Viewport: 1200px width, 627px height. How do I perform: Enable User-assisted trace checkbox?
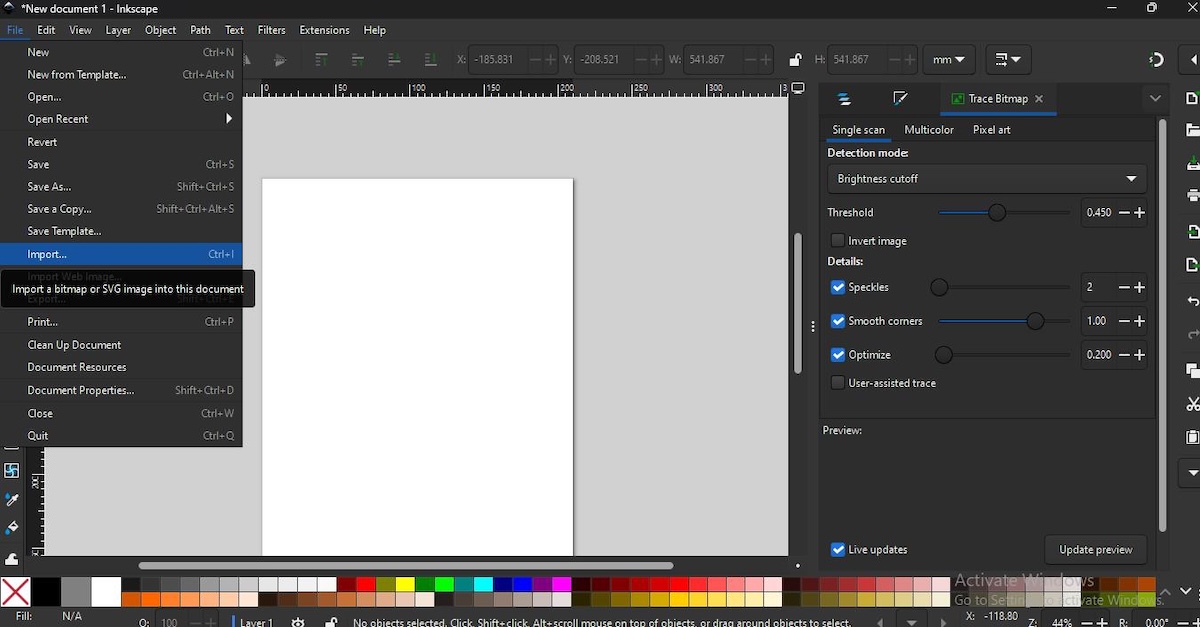[x=838, y=383]
